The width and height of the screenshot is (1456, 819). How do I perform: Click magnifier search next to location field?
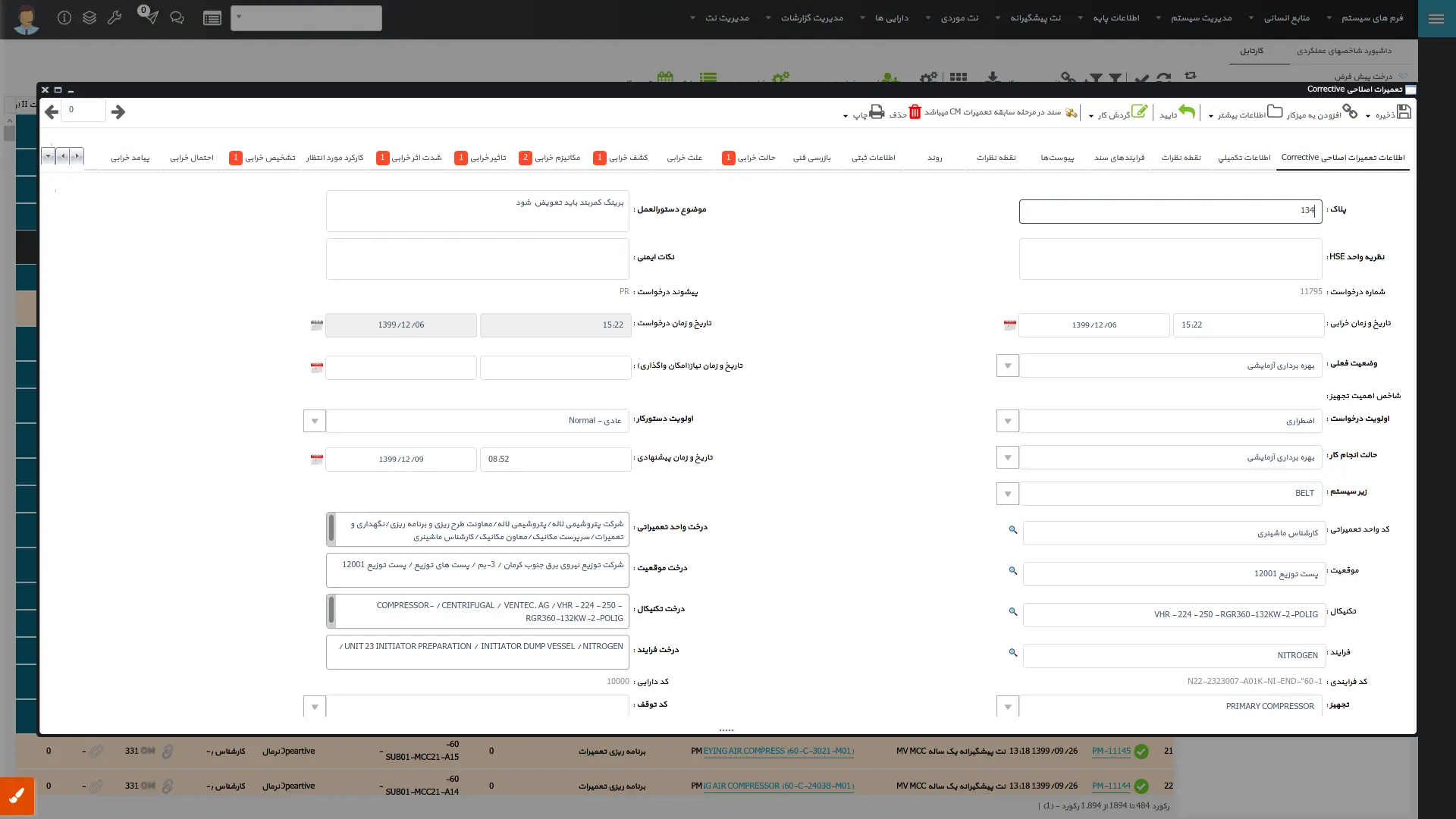(x=1012, y=571)
